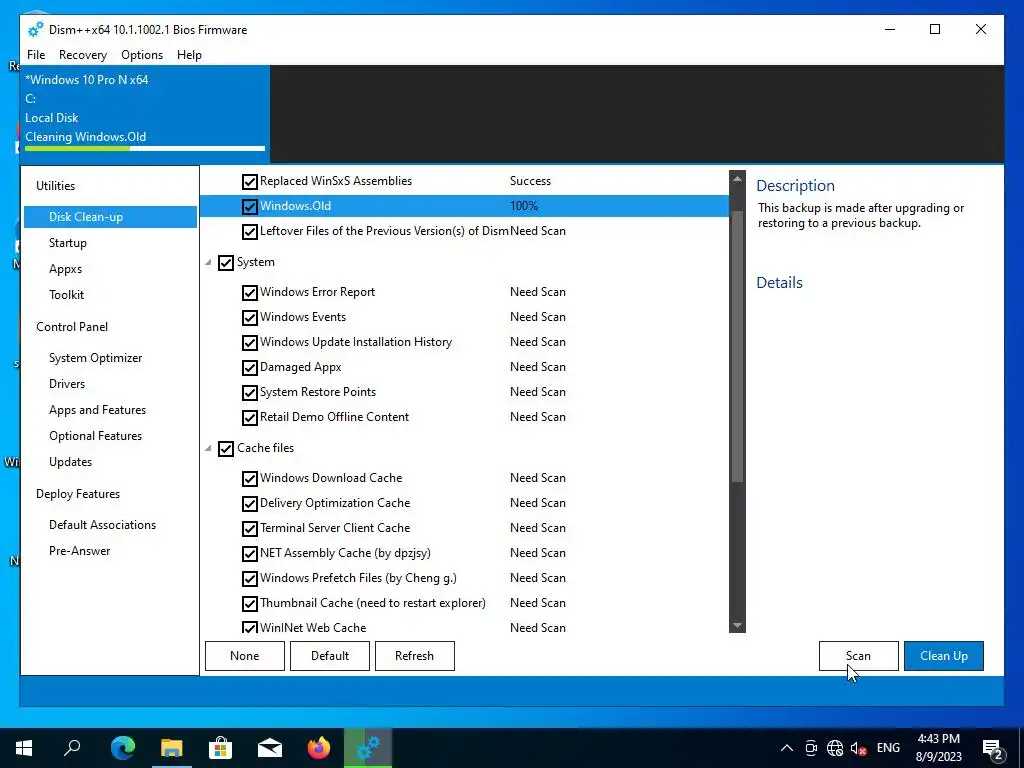This screenshot has width=1024, height=768.
Task: Uncheck Windows.Old checkbox
Action: [x=249, y=206]
